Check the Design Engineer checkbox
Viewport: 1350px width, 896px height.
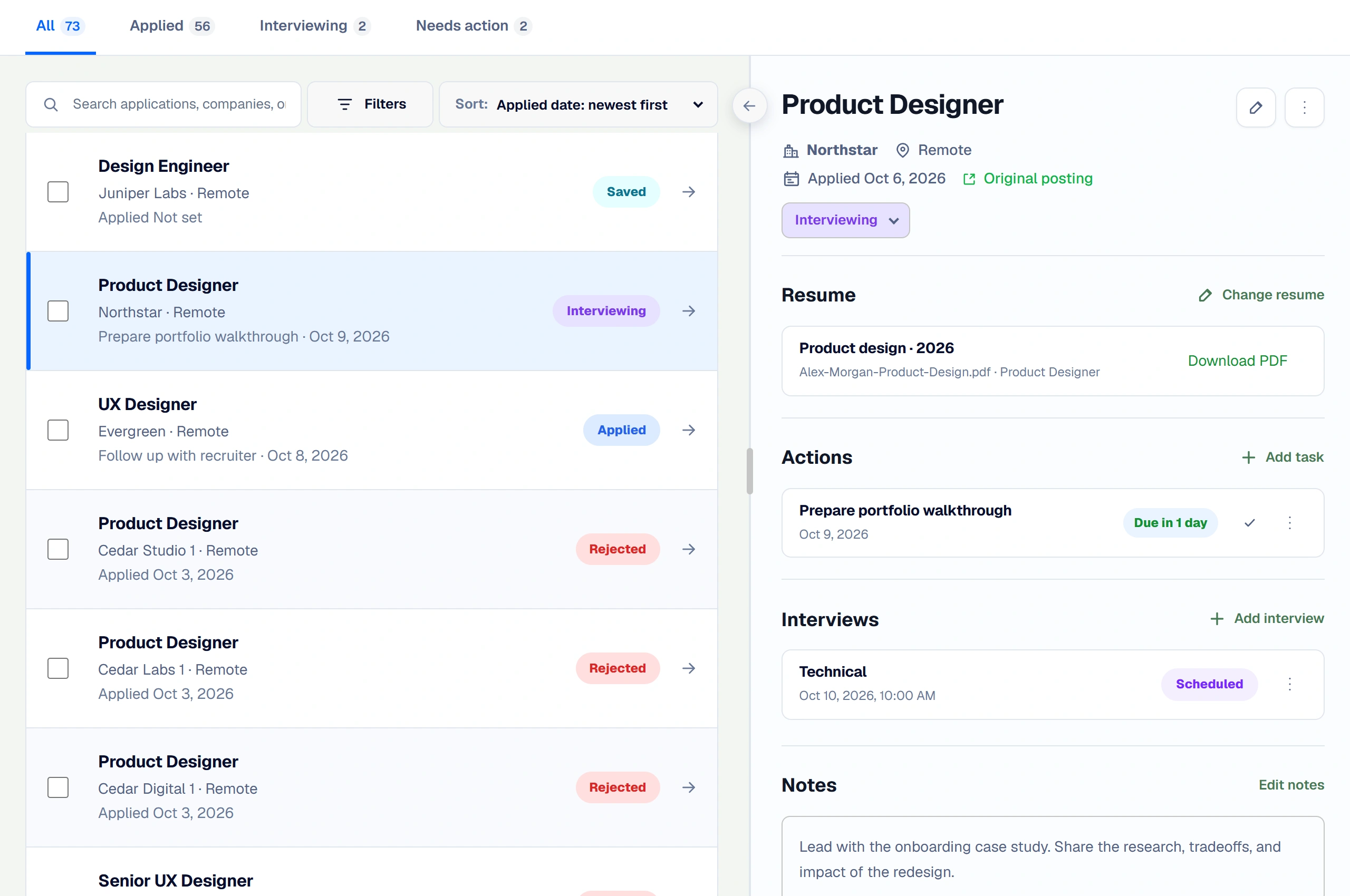pyautogui.click(x=58, y=192)
